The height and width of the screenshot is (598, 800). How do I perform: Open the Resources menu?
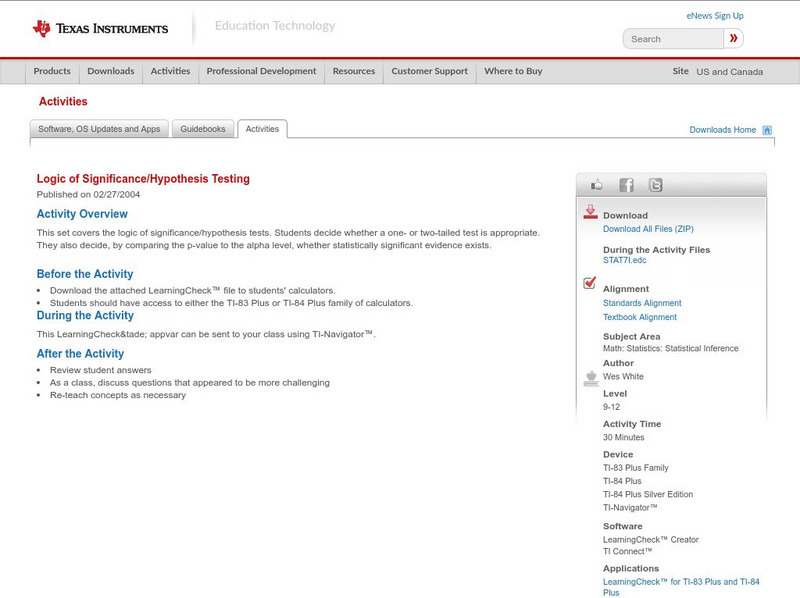pyautogui.click(x=354, y=71)
